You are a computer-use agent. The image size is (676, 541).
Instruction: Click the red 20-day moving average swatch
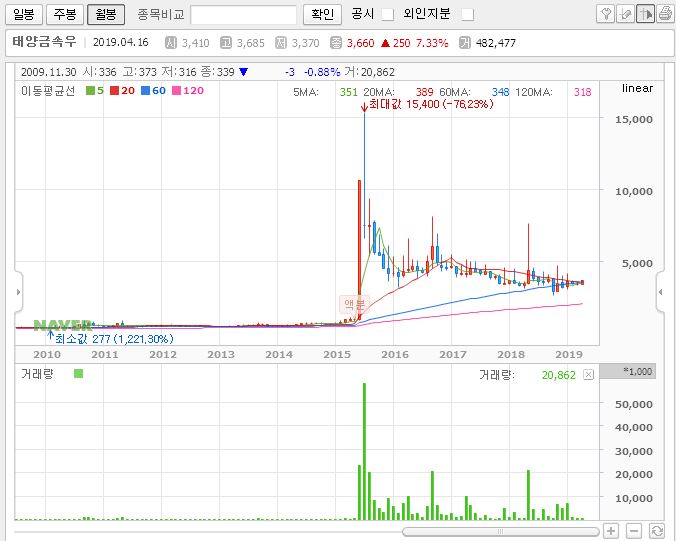tap(114, 91)
